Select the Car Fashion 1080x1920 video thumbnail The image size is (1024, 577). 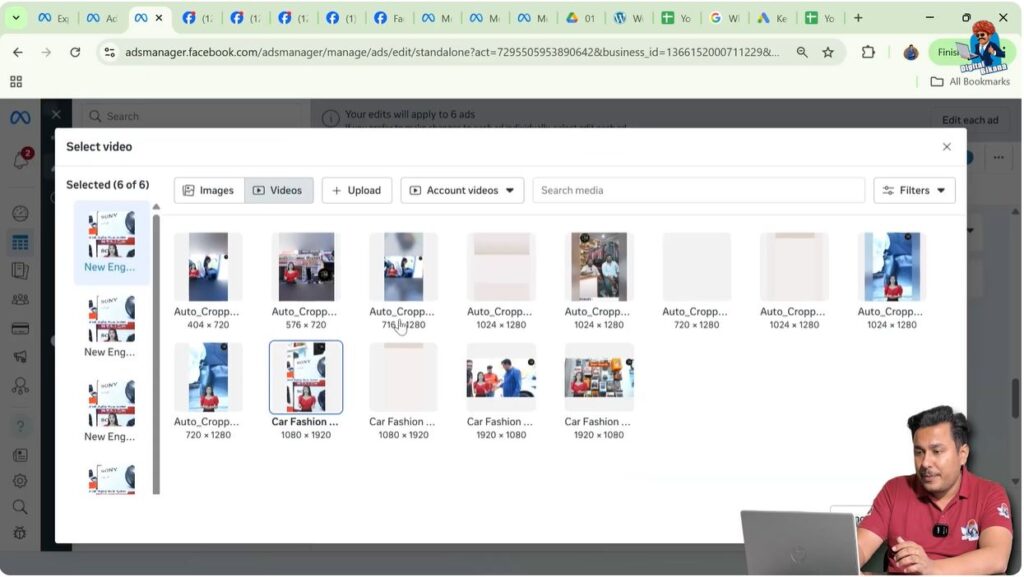306,377
